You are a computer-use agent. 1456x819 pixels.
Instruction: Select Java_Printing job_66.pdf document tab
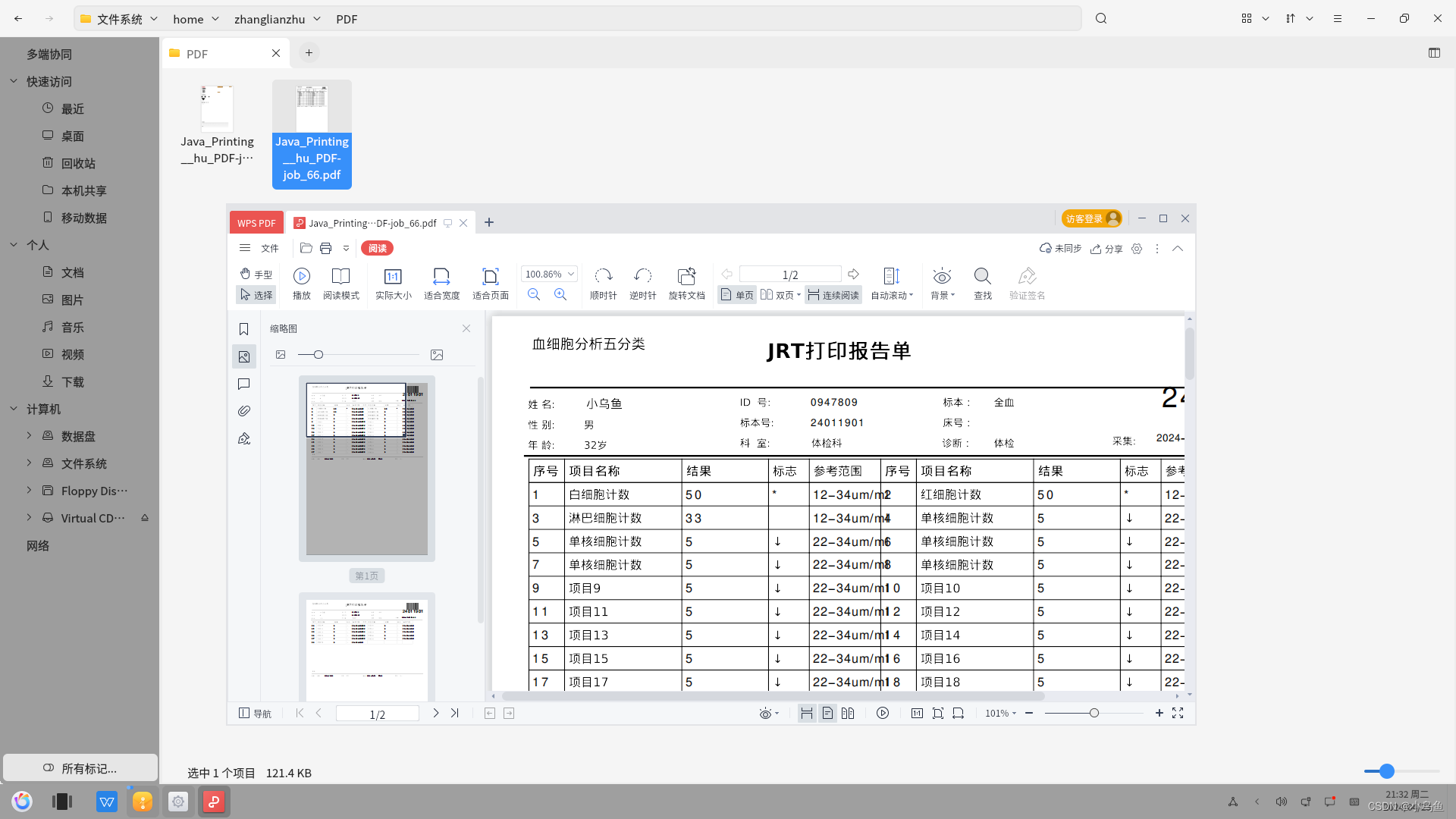pyautogui.click(x=372, y=222)
